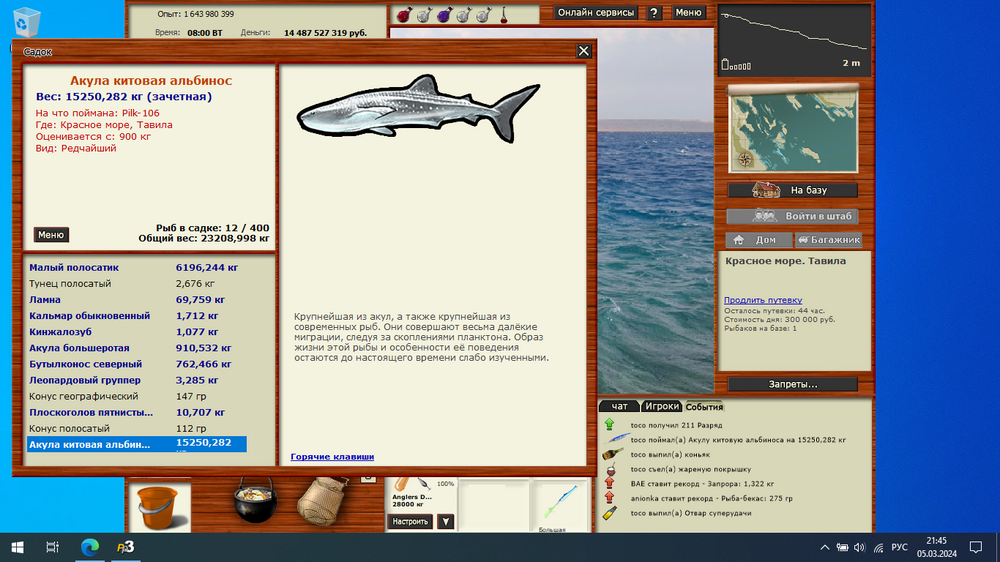Open the black cooking cauldron
1000x562 pixels.
point(255,501)
